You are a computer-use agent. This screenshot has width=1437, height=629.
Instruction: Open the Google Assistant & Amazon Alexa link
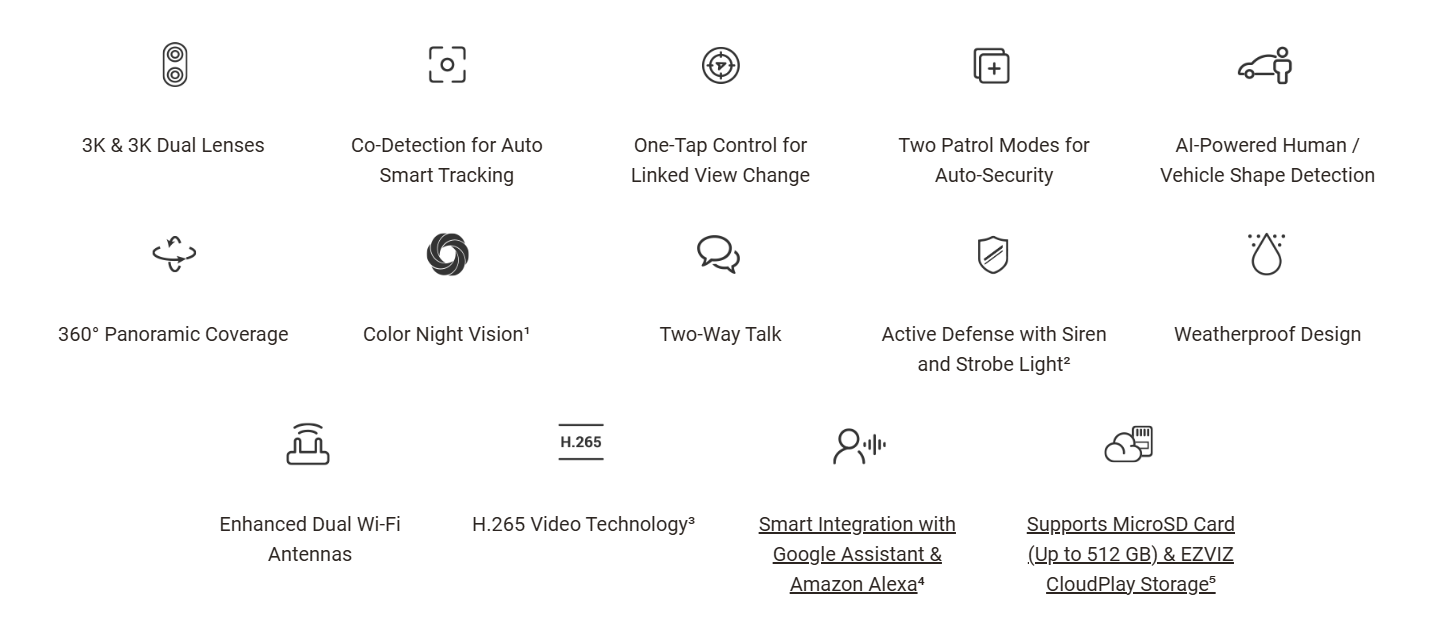click(x=857, y=554)
